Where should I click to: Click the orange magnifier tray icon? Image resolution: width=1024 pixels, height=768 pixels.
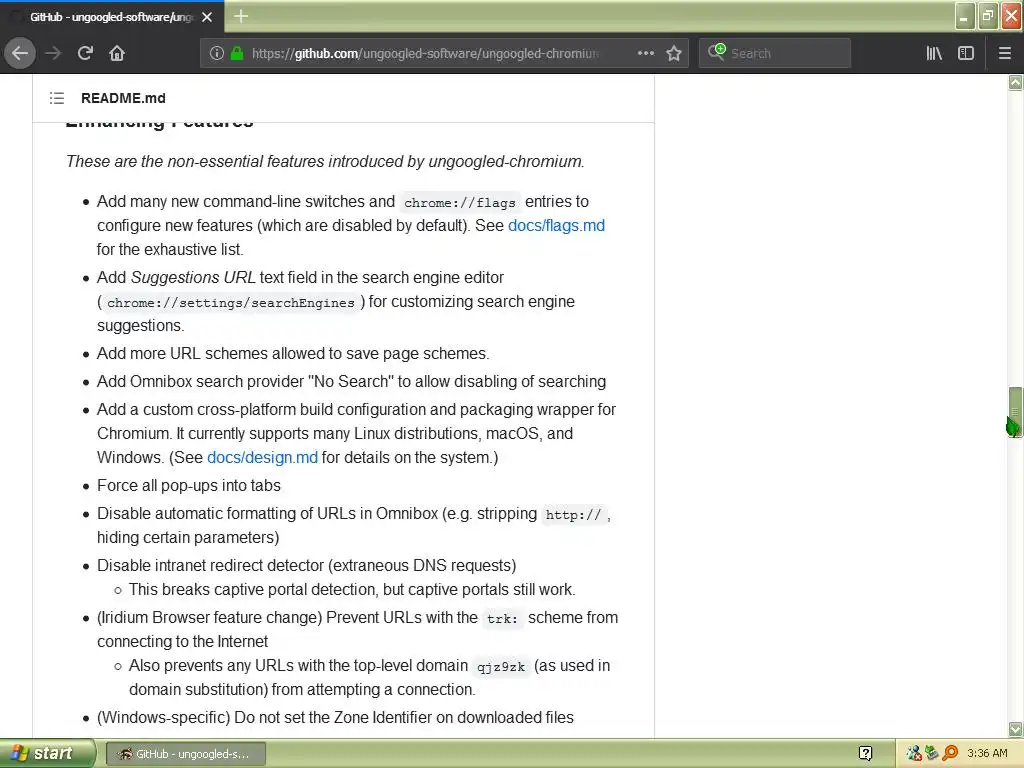pyautogui.click(x=950, y=753)
